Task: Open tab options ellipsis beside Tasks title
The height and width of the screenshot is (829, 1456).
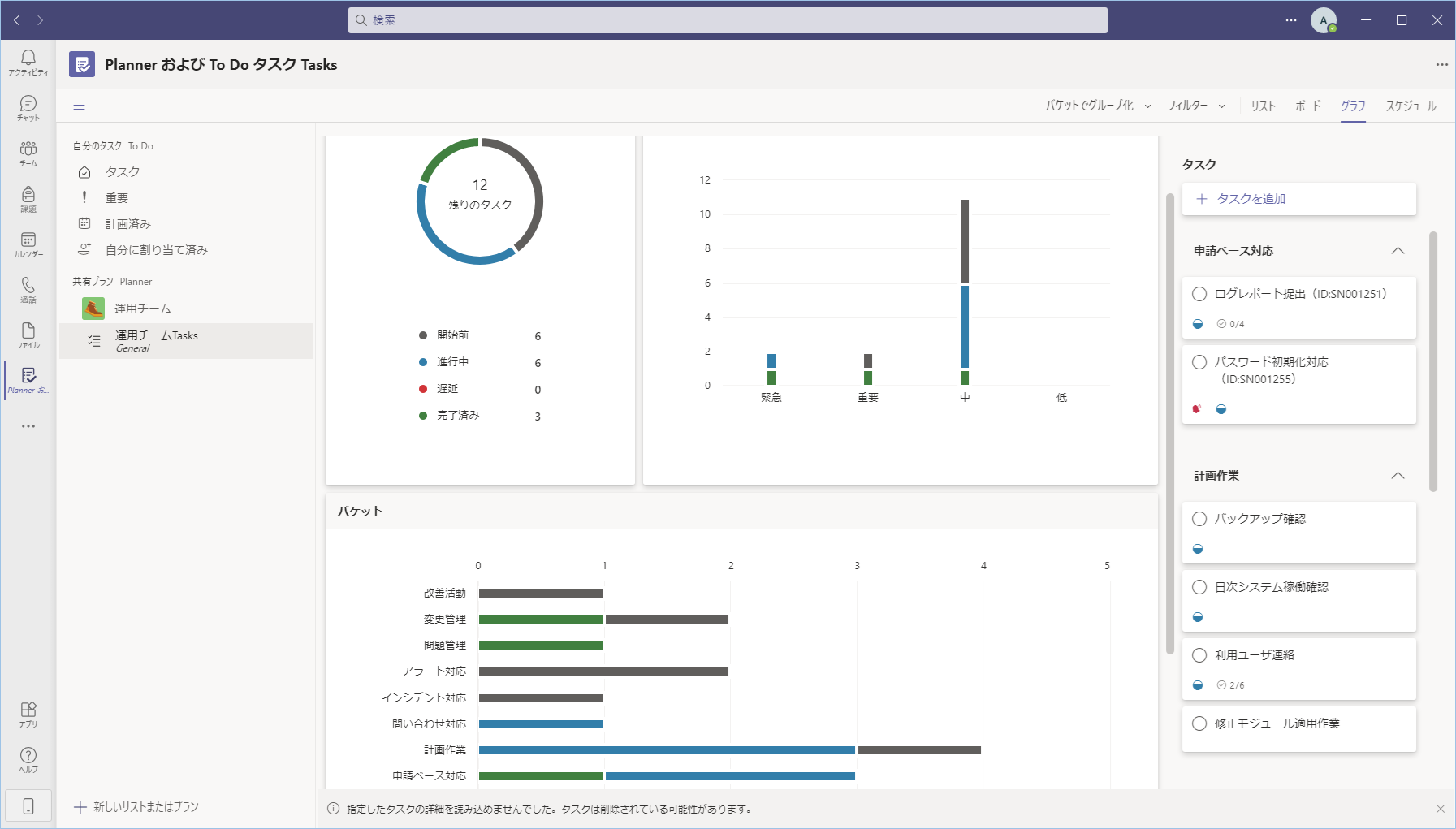Action: click(1441, 64)
